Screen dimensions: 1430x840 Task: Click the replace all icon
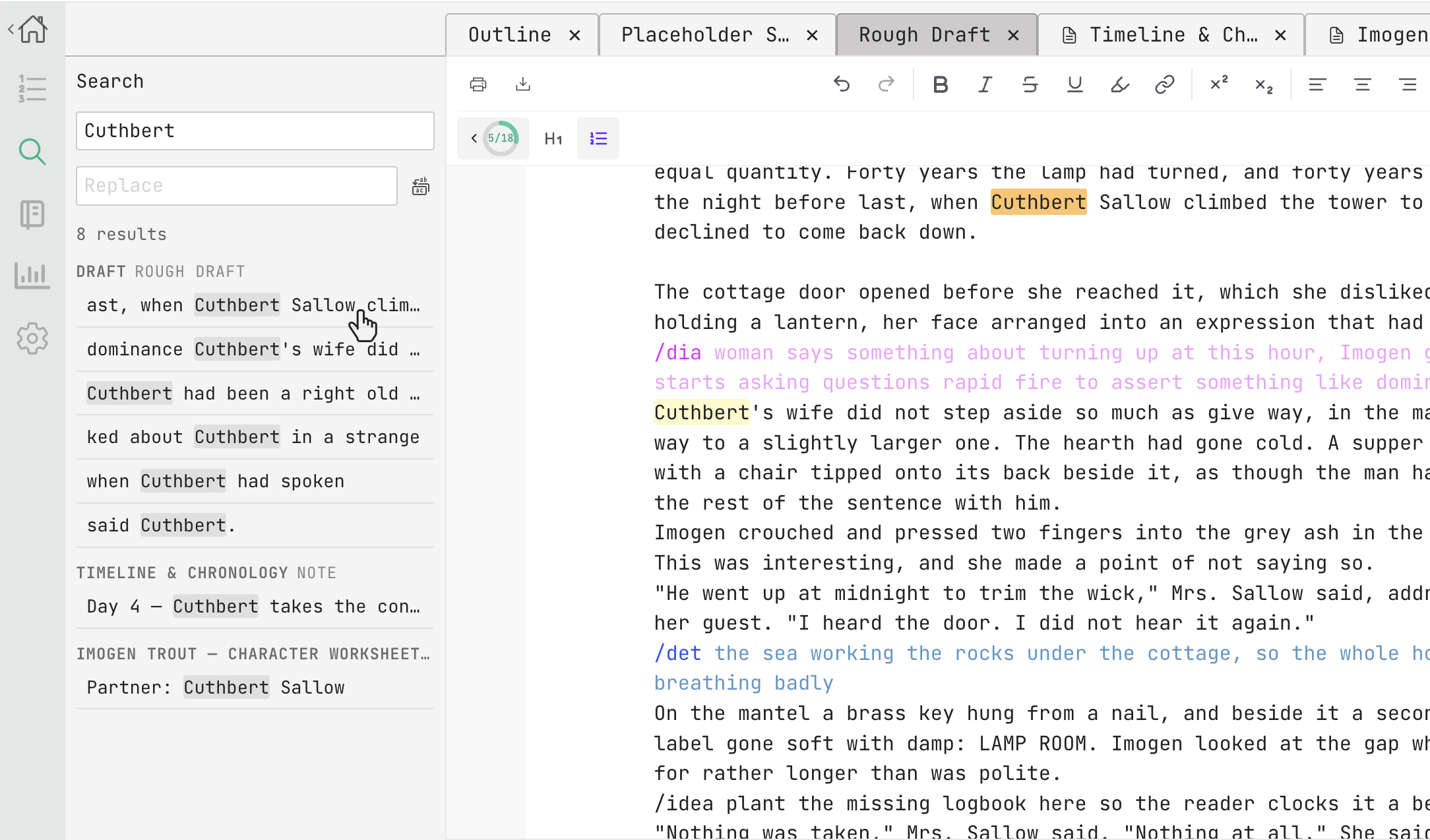tap(420, 187)
